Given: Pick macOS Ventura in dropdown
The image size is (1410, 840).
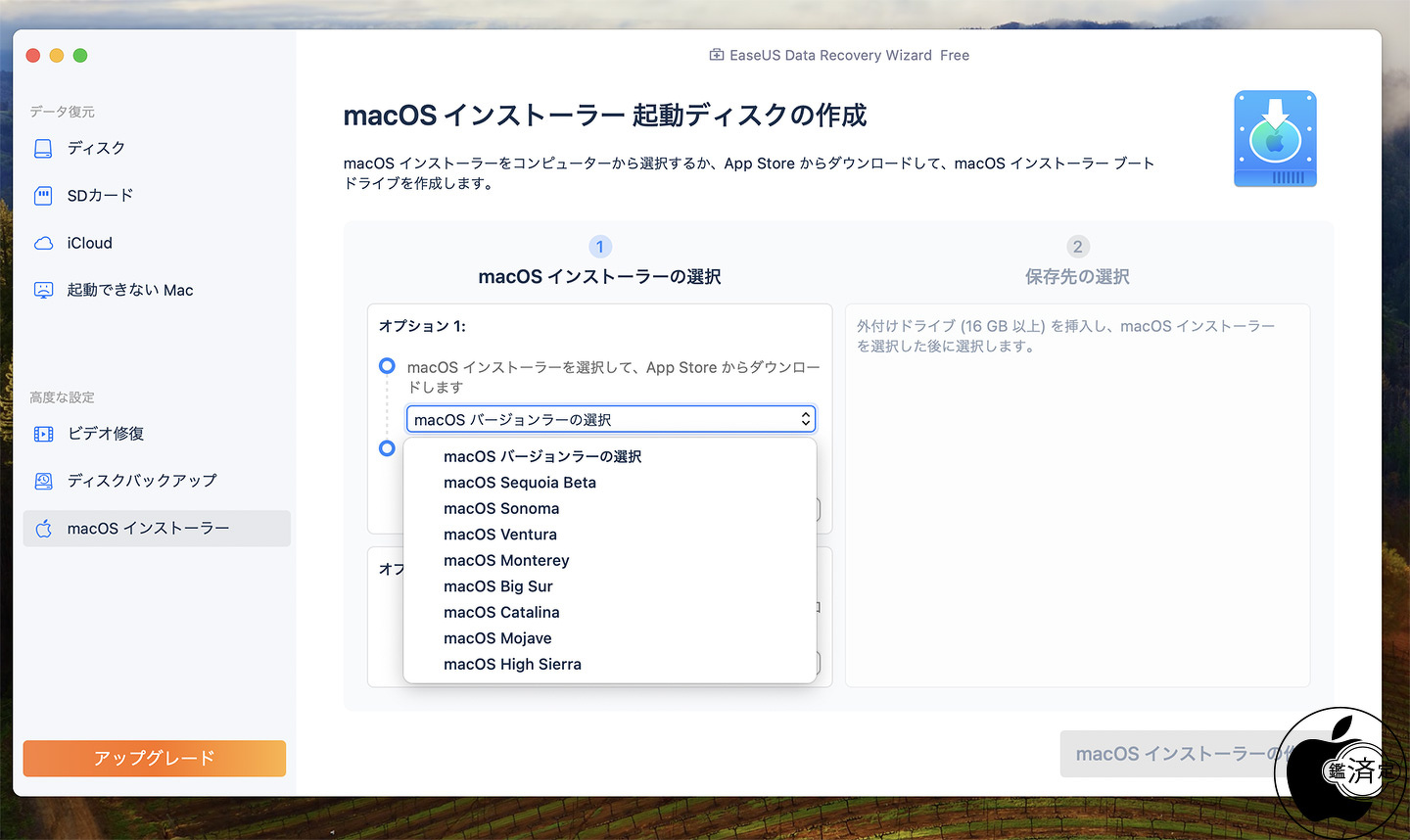Looking at the screenshot, I should click(499, 535).
